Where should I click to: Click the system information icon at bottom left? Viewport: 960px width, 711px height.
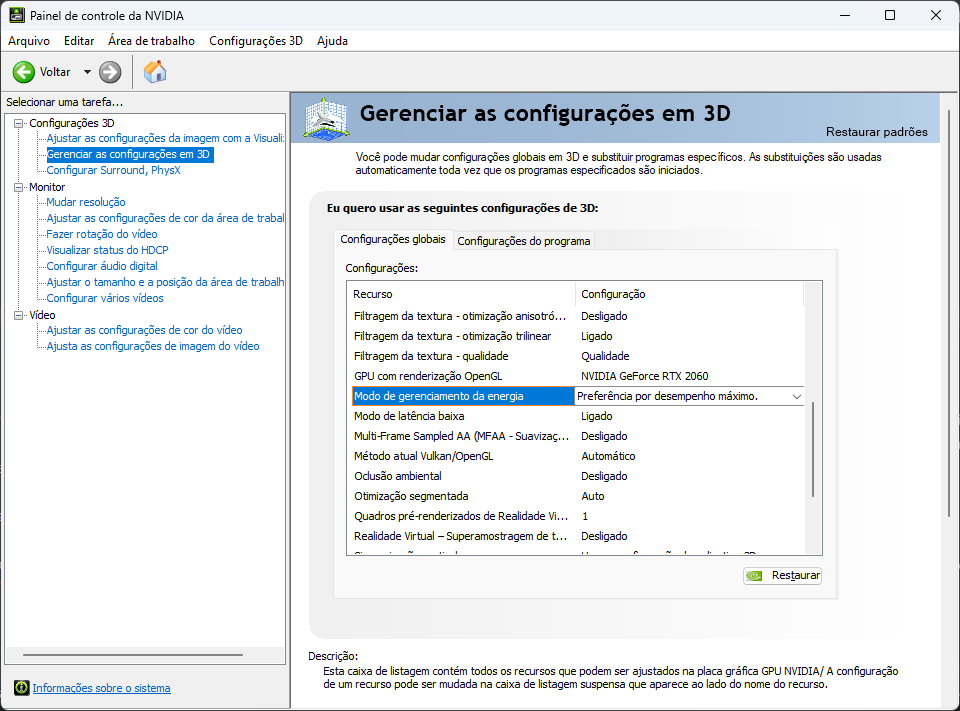pos(21,688)
